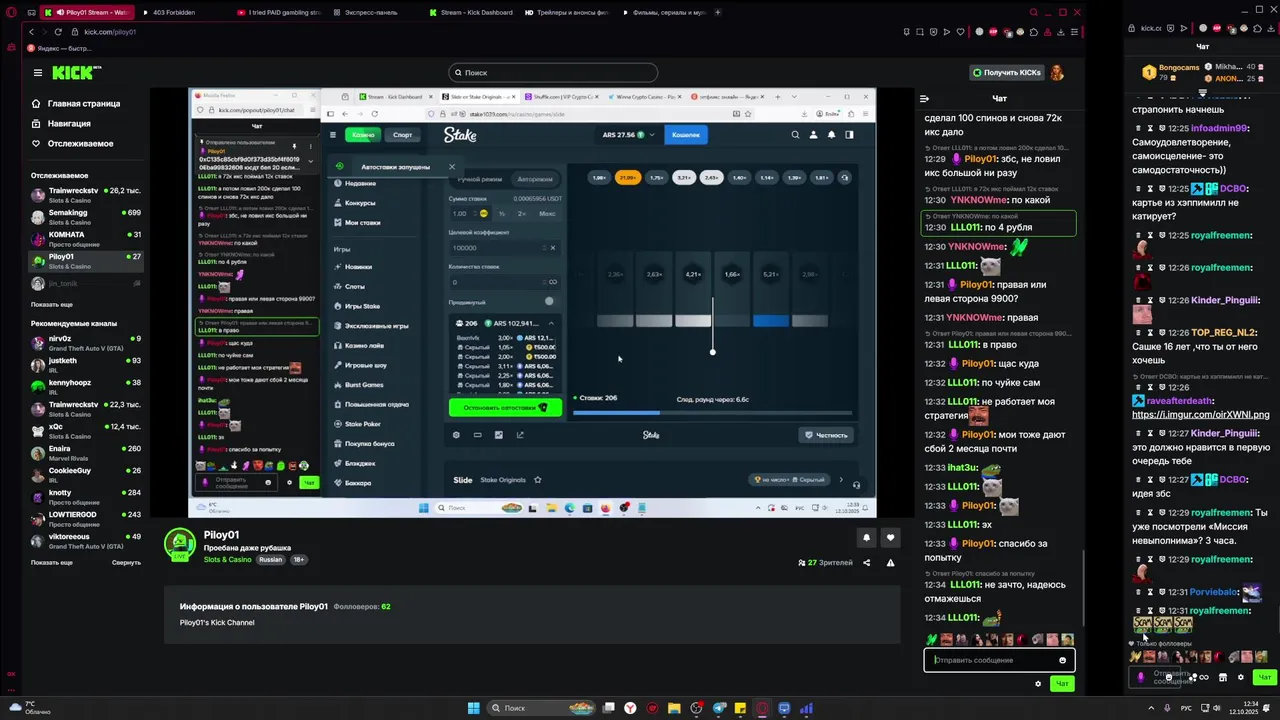Click the Slots & Casino category link

(228, 560)
